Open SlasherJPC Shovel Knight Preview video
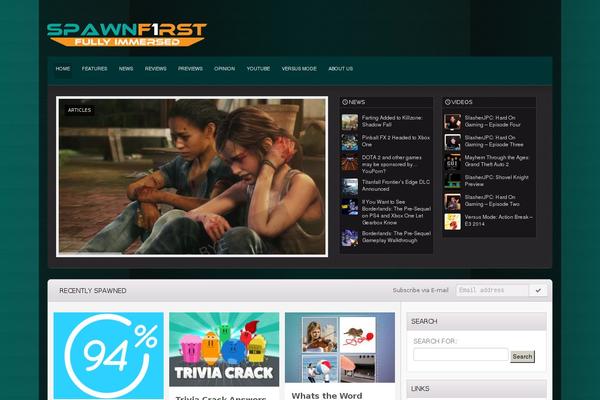The width and height of the screenshot is (600, 400). (x=496, y=181)
